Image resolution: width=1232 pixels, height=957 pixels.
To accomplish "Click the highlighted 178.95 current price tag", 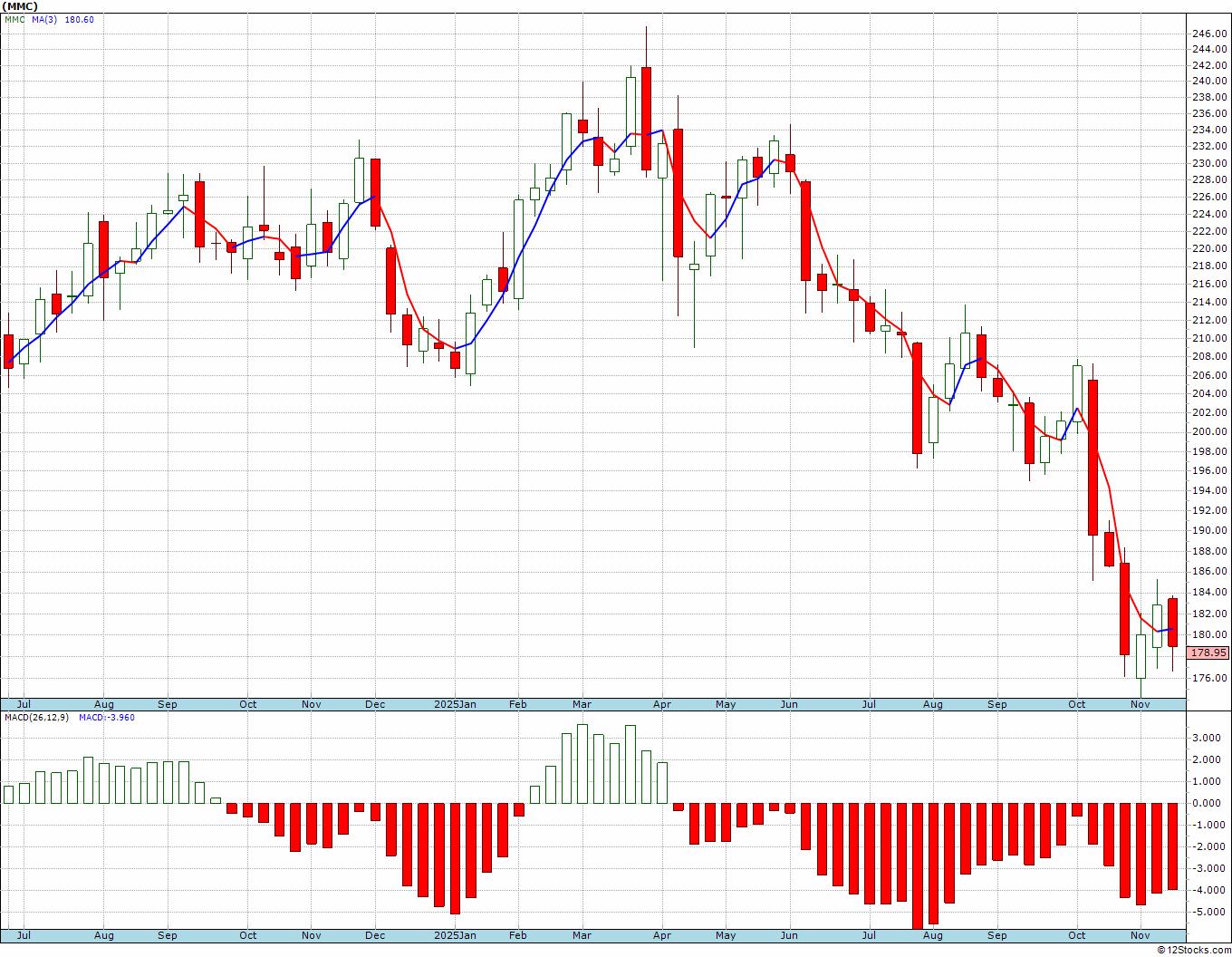I will click(x=1208, y=652).
